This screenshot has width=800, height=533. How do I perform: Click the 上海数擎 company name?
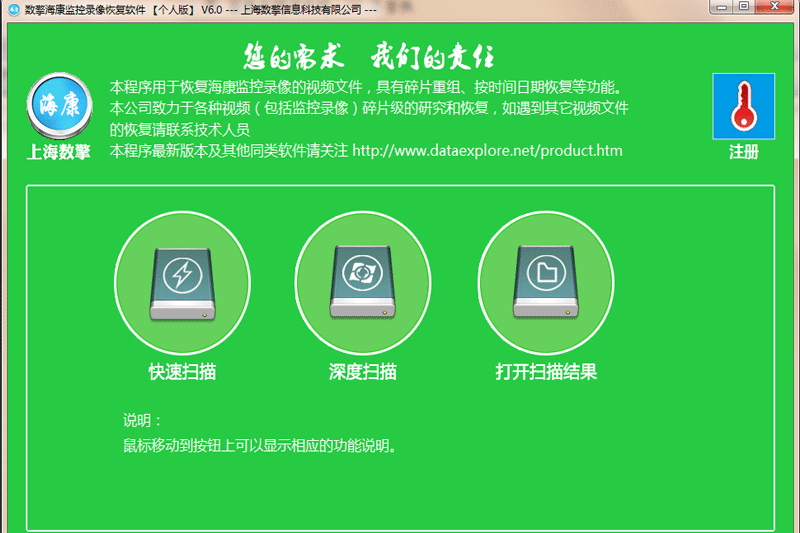pyautogui.click(x=59, y=152)
